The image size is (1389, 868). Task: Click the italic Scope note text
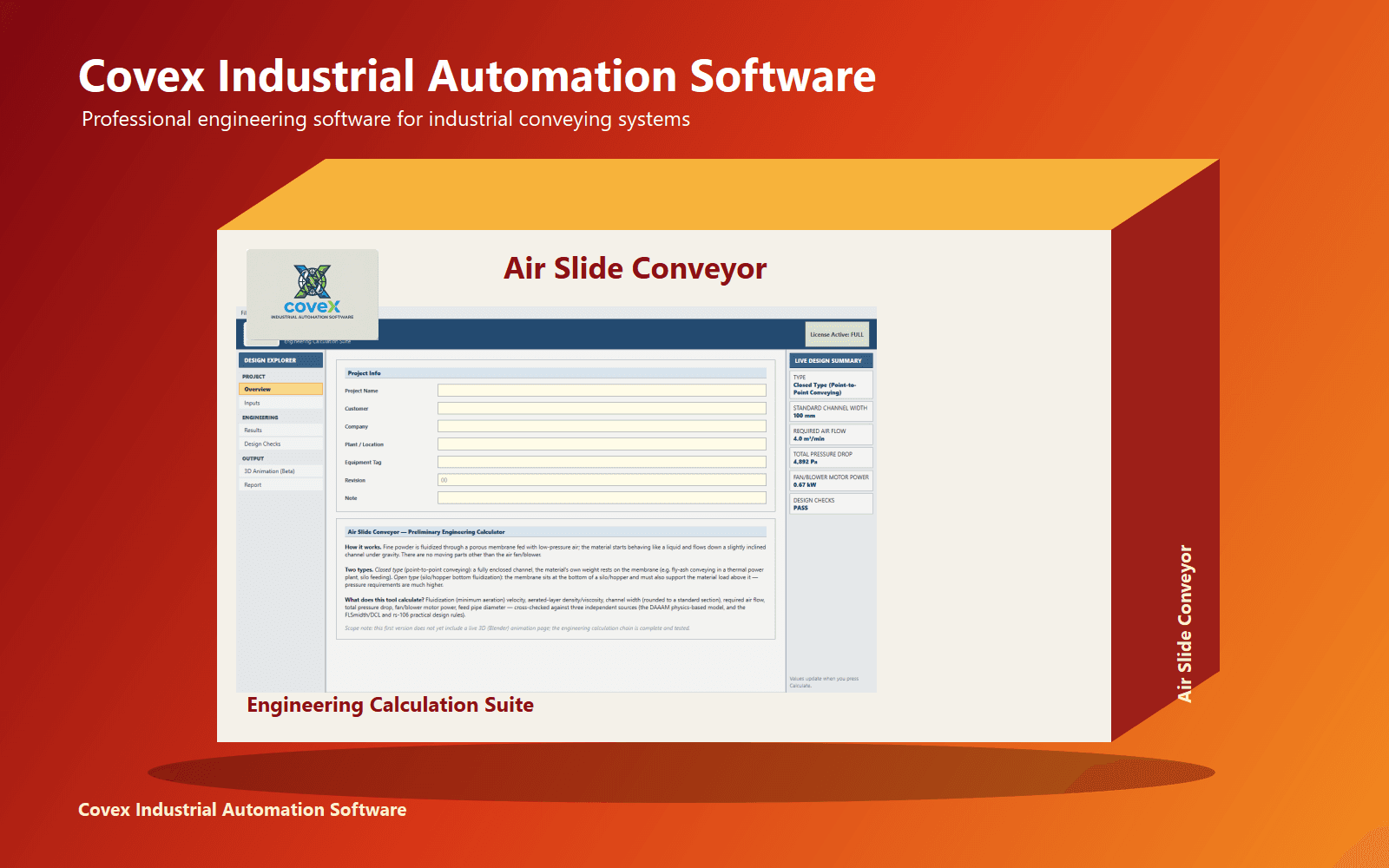click(517, 628)
